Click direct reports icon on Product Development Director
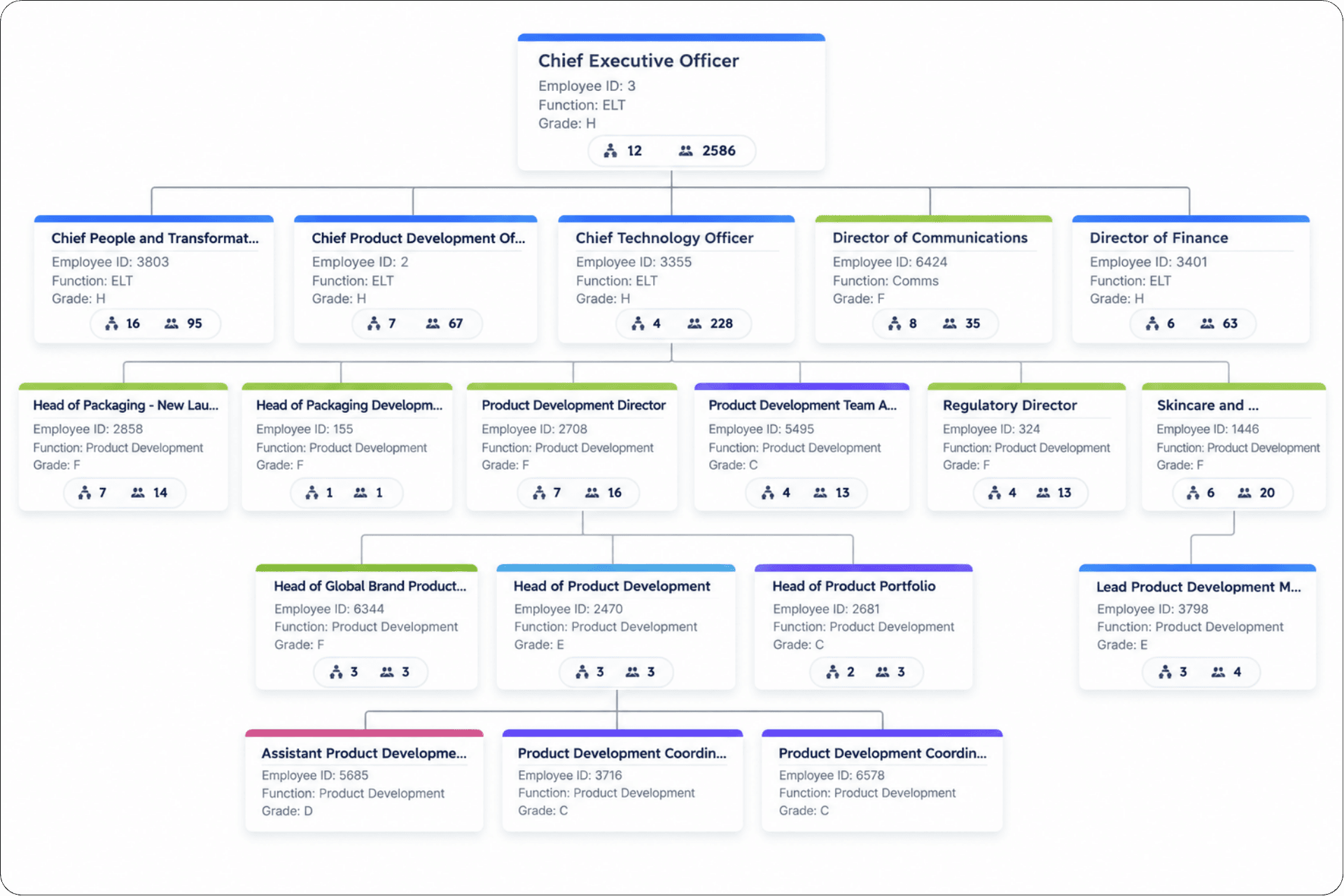The width and height of the screenshot is (1344, 896). tap(539, 493)
